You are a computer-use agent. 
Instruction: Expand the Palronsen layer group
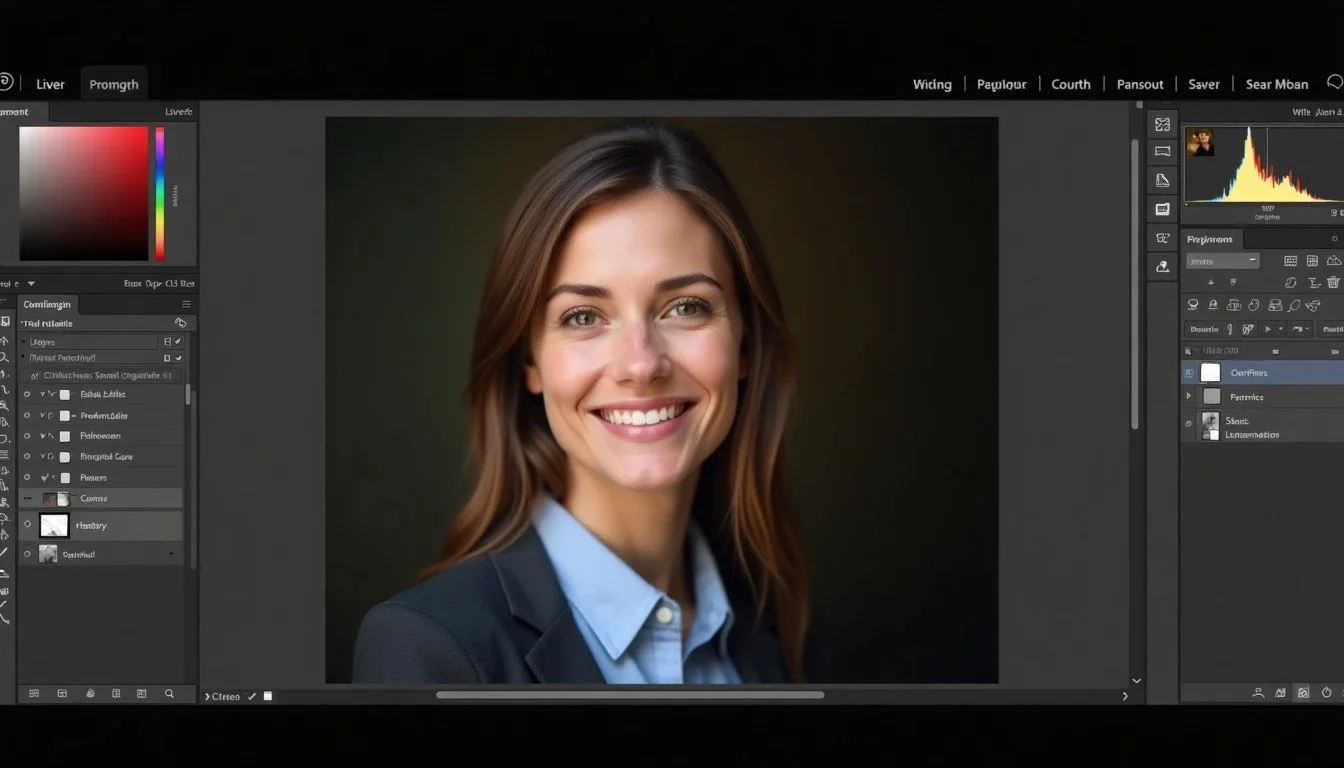click(x=42, y=436)
